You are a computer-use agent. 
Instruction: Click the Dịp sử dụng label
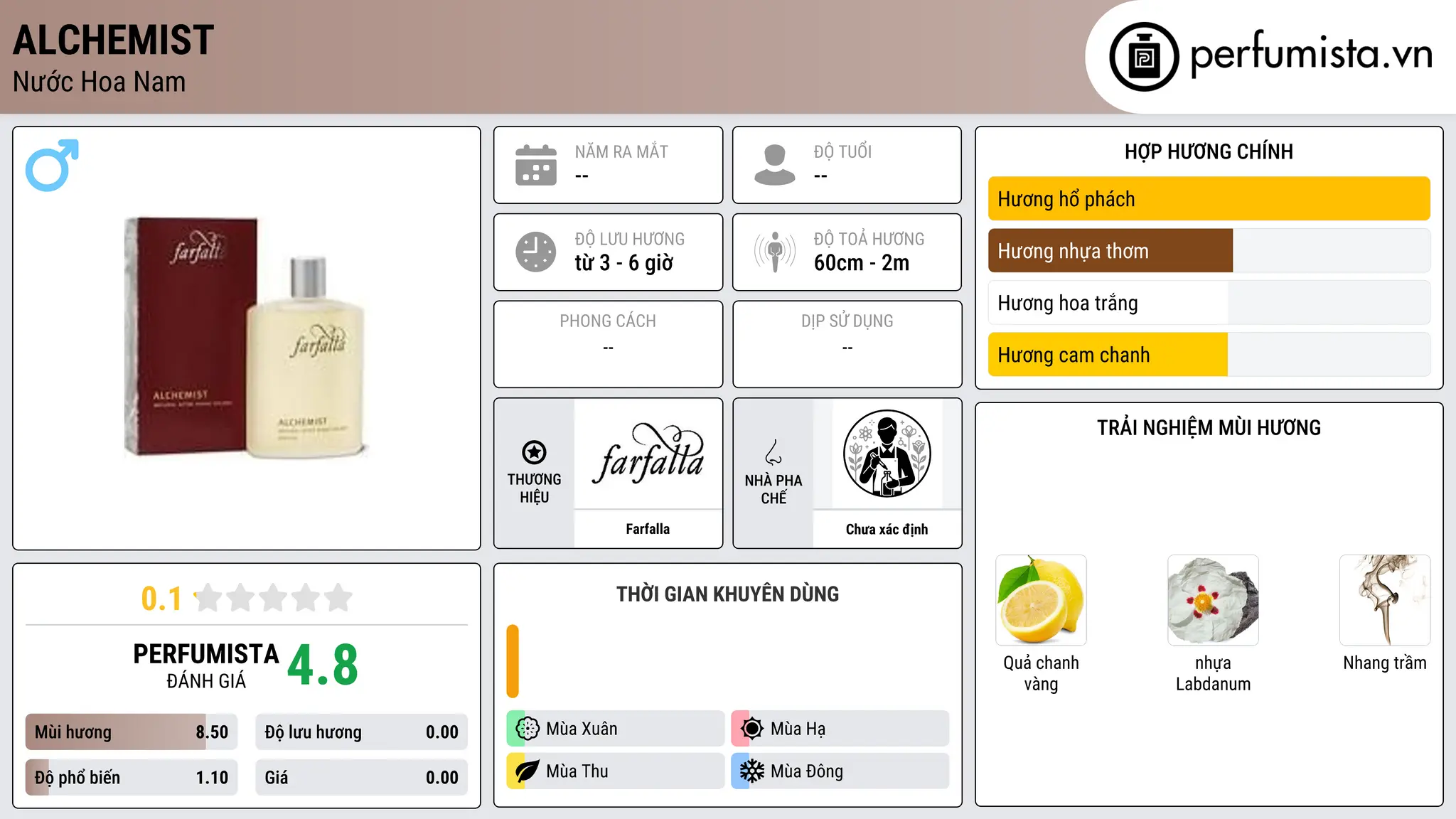847,321
